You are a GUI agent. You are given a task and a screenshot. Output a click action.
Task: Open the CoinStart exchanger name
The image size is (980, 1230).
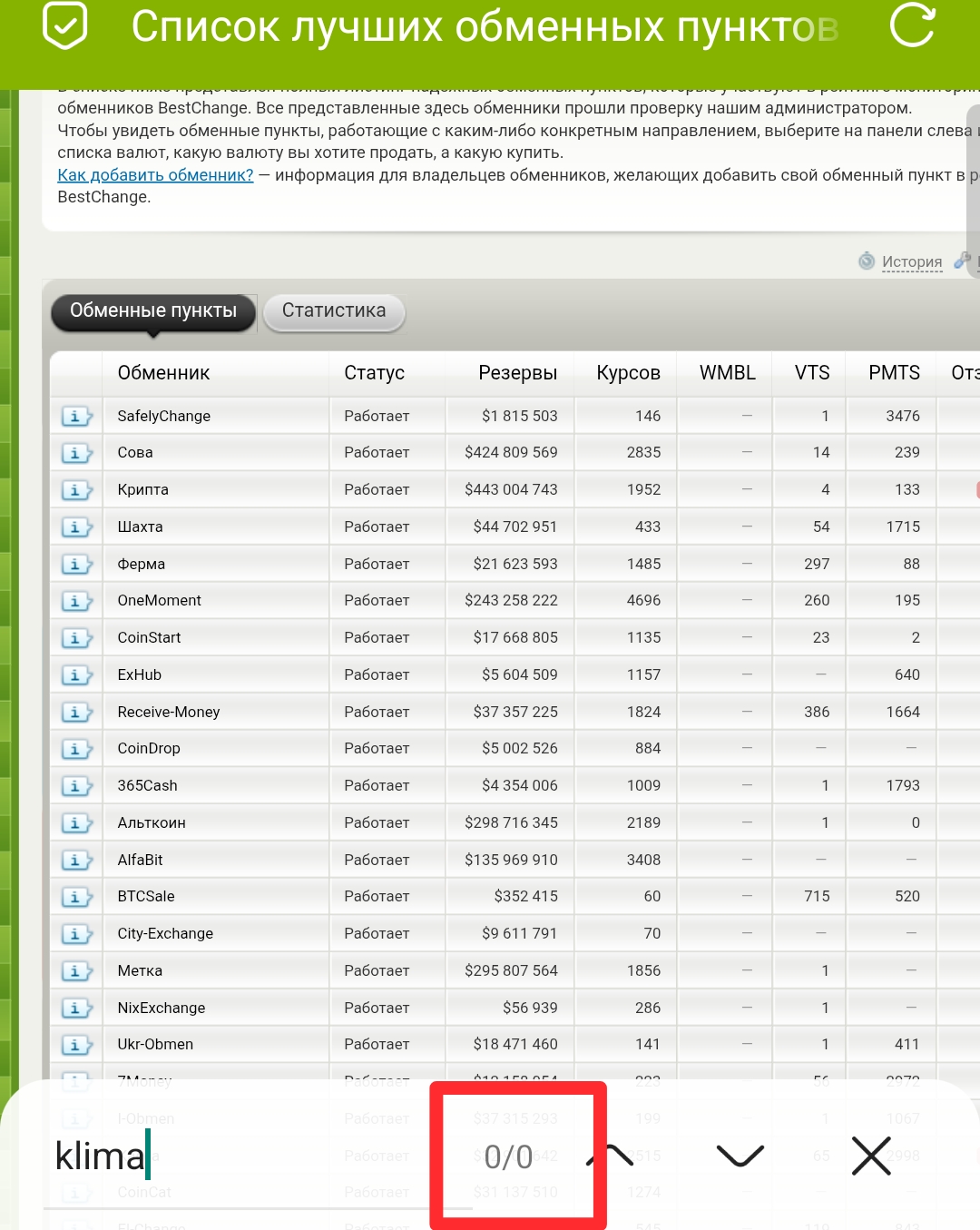tap(149, 638)
